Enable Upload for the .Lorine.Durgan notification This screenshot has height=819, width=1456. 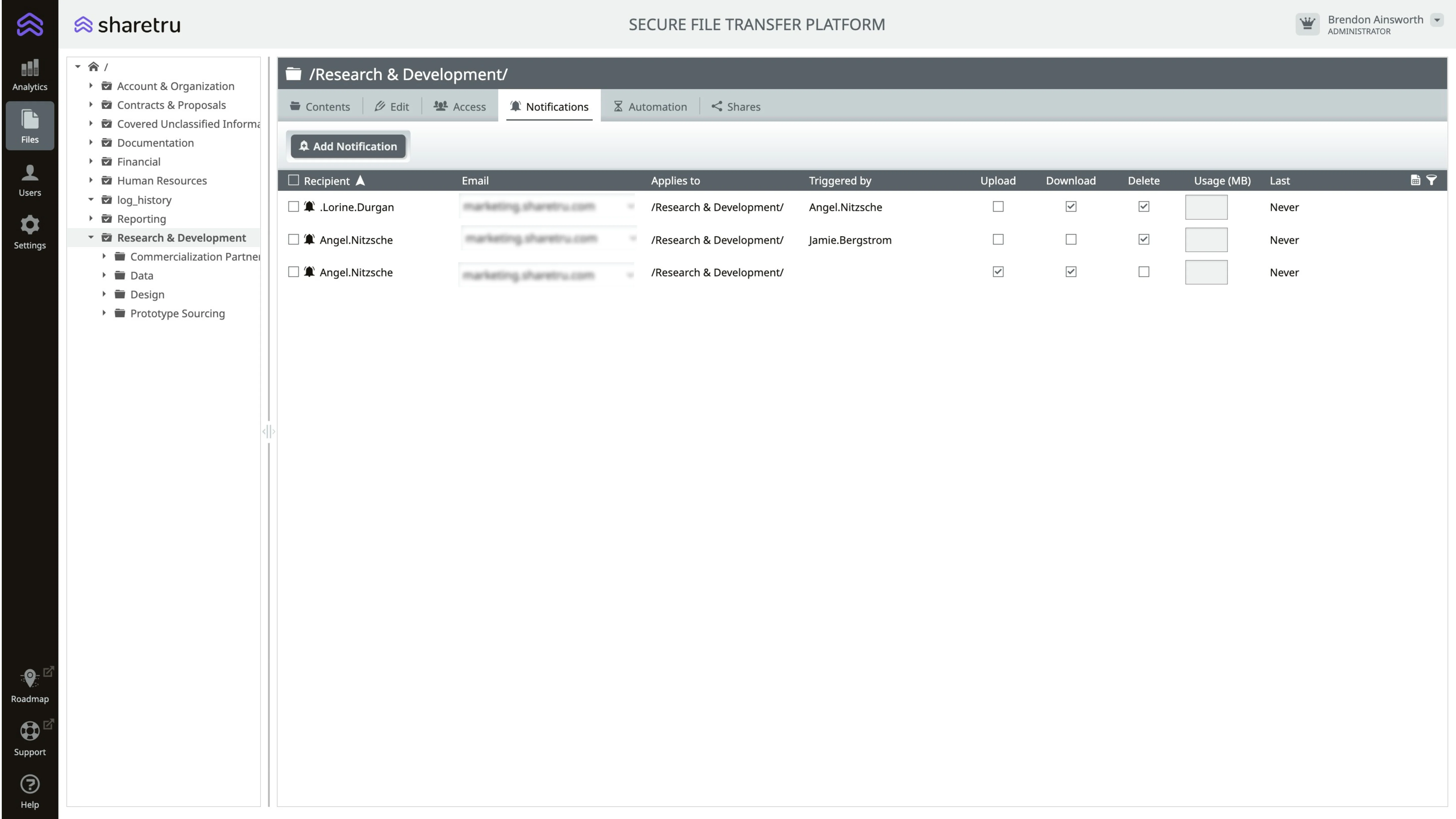click(998, 207)
